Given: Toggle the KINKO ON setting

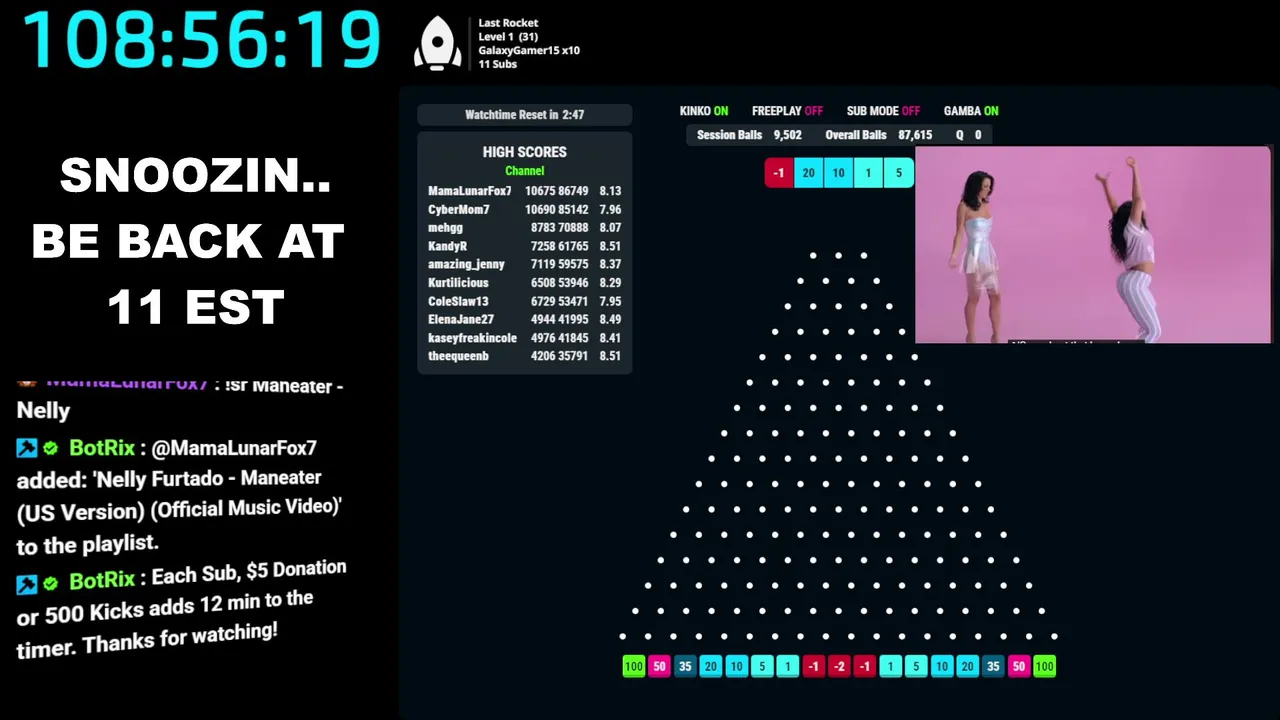Looking at the screenshot, I should click(704, 111).
